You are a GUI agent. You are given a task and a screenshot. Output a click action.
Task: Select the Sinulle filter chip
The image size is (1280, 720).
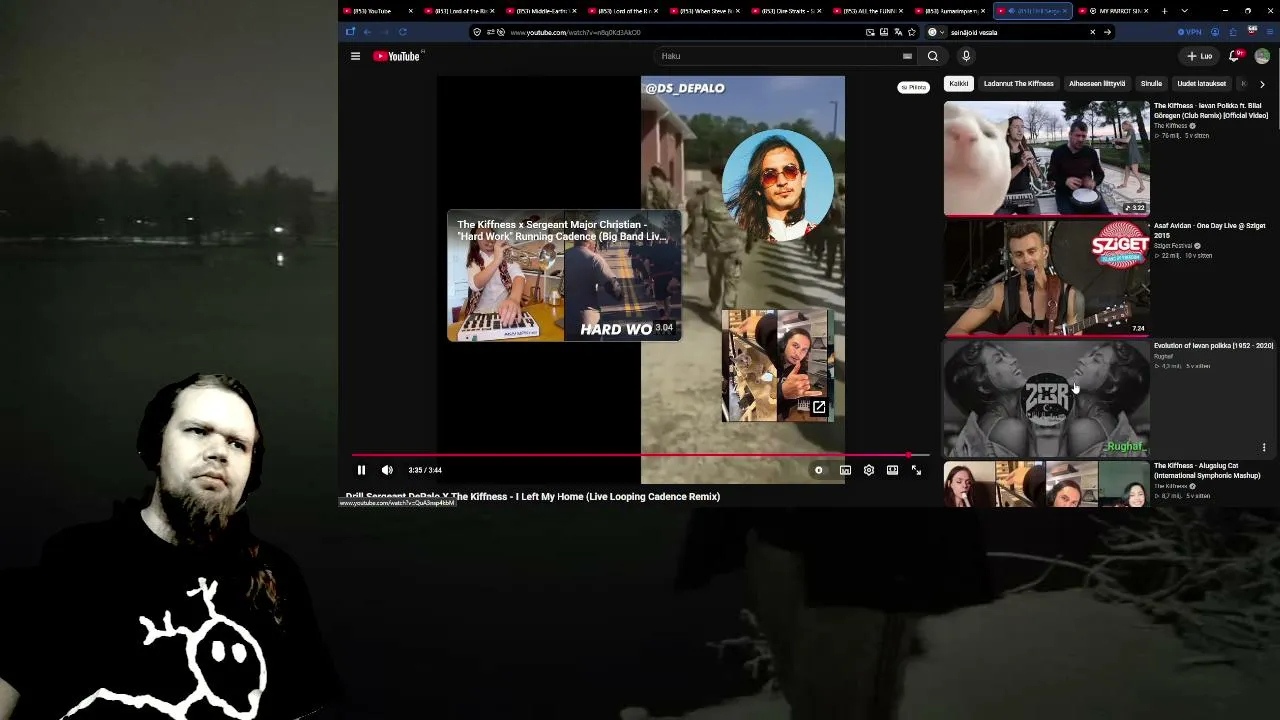1151,84
